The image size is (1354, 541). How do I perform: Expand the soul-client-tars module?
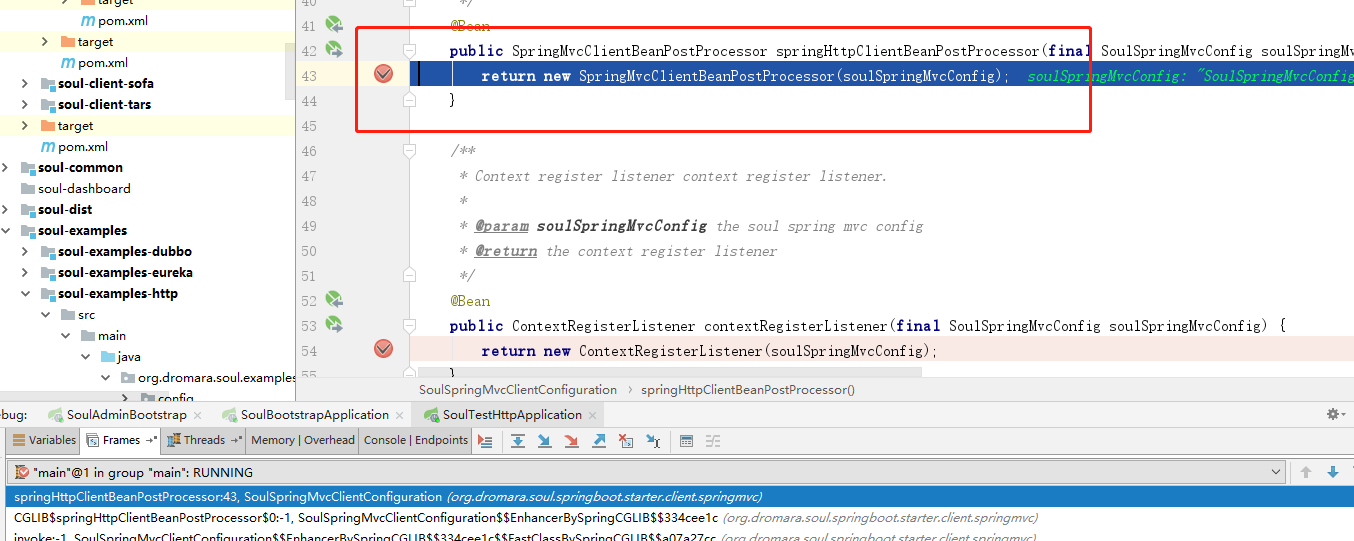tap(25, 105)
